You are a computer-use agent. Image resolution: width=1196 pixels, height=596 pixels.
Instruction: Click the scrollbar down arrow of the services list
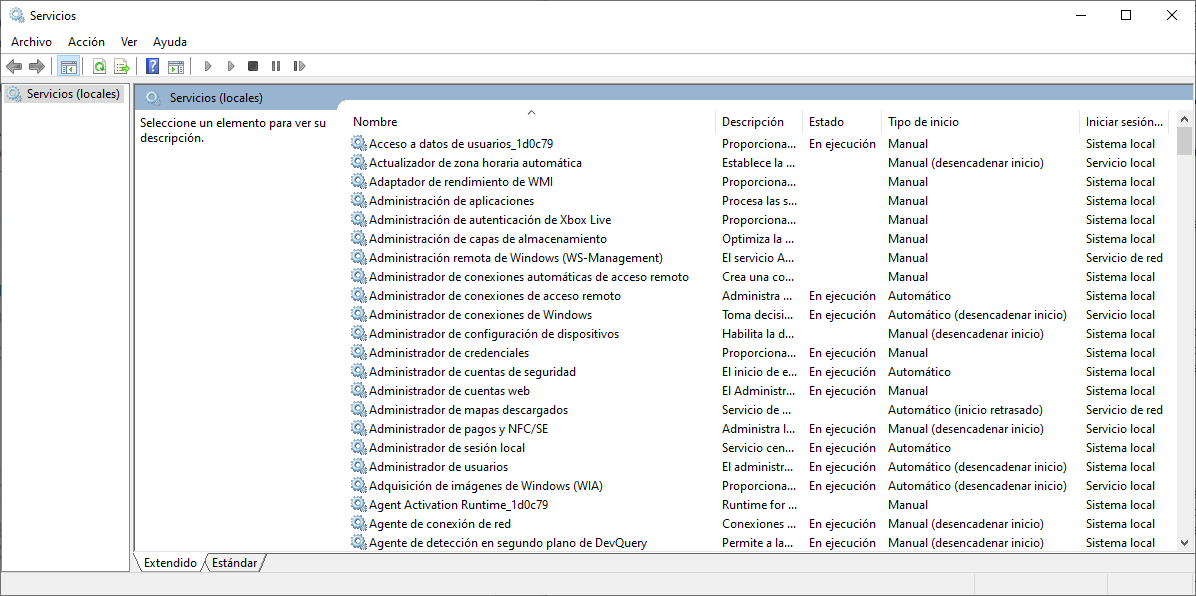tap(1185, 543)
